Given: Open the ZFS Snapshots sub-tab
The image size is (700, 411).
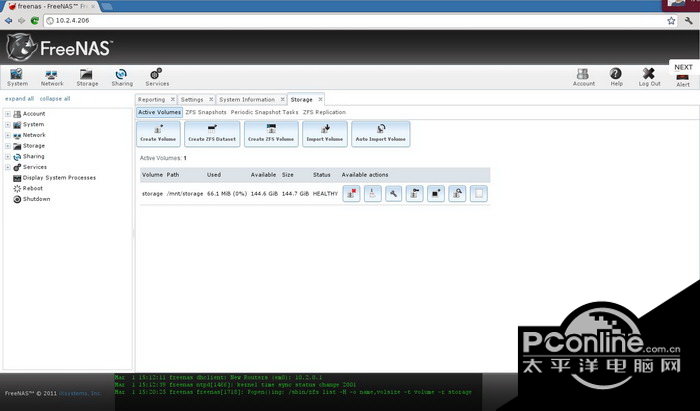Looking at the screenshot, I should pos(206,112).
